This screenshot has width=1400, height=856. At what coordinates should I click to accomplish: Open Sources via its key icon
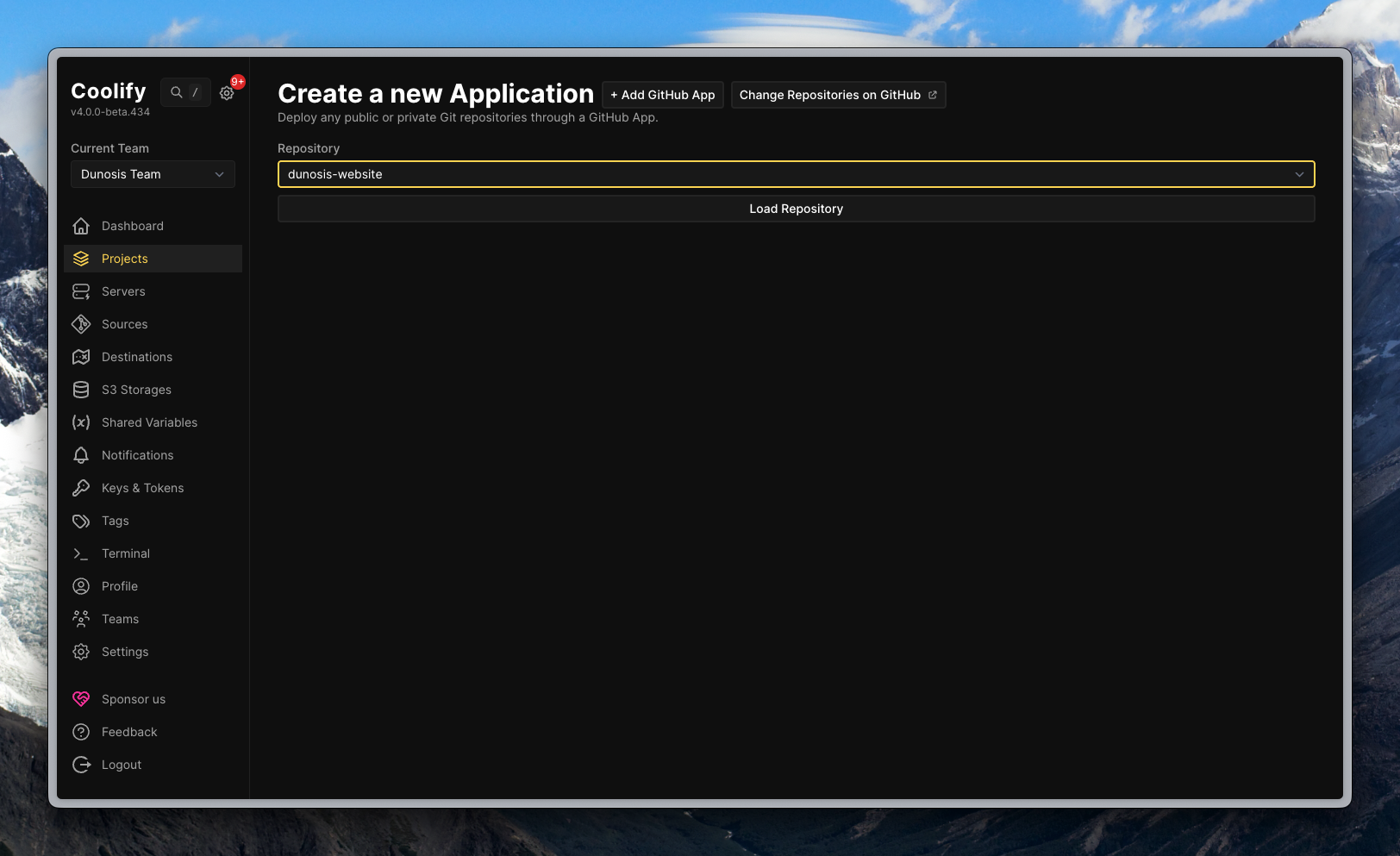[x=81, y=324]
